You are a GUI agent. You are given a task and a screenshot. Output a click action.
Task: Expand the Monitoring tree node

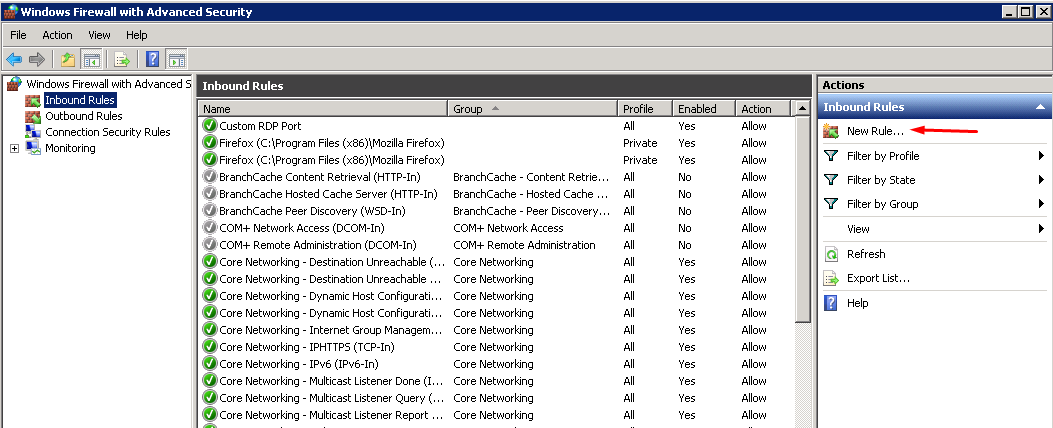(x=14, y=148)
